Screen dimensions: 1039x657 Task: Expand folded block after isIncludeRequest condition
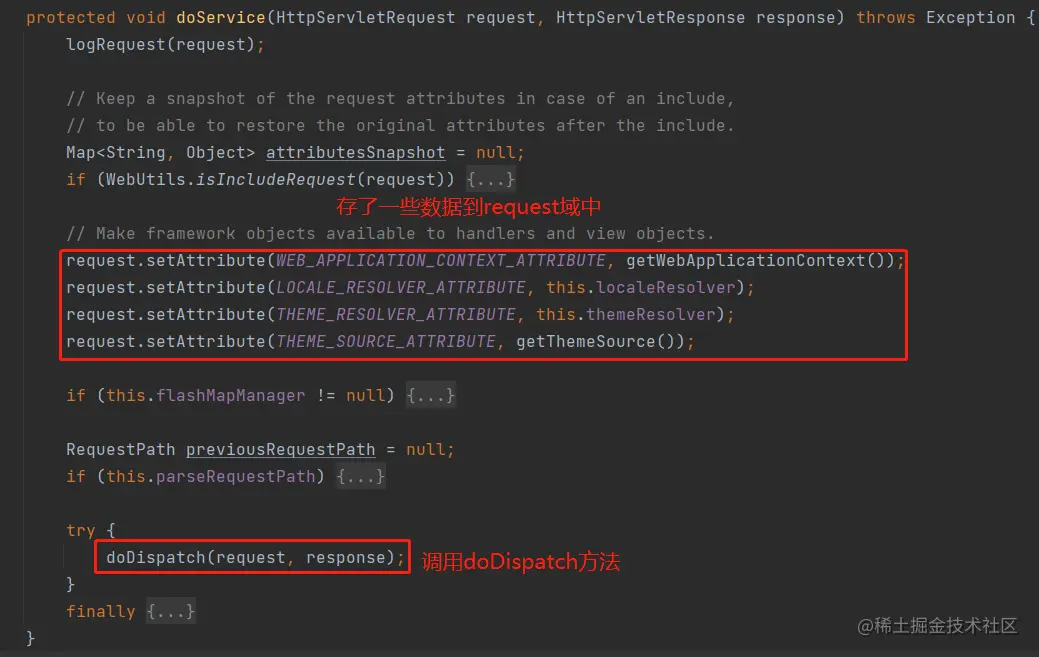[x=490, y=179]
